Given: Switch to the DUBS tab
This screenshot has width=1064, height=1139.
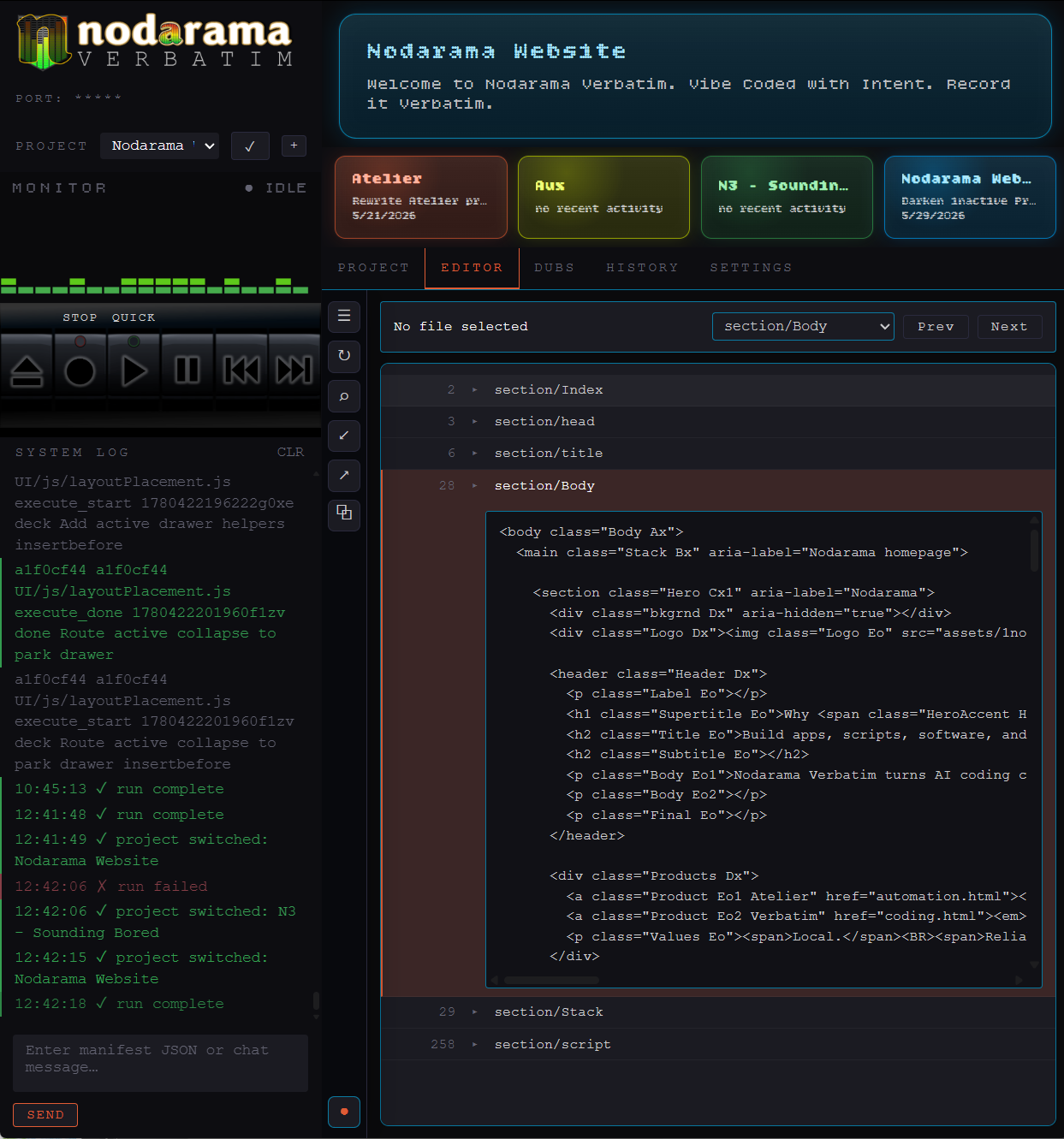Looking at the screenshot, I should [x=555, y=268].
